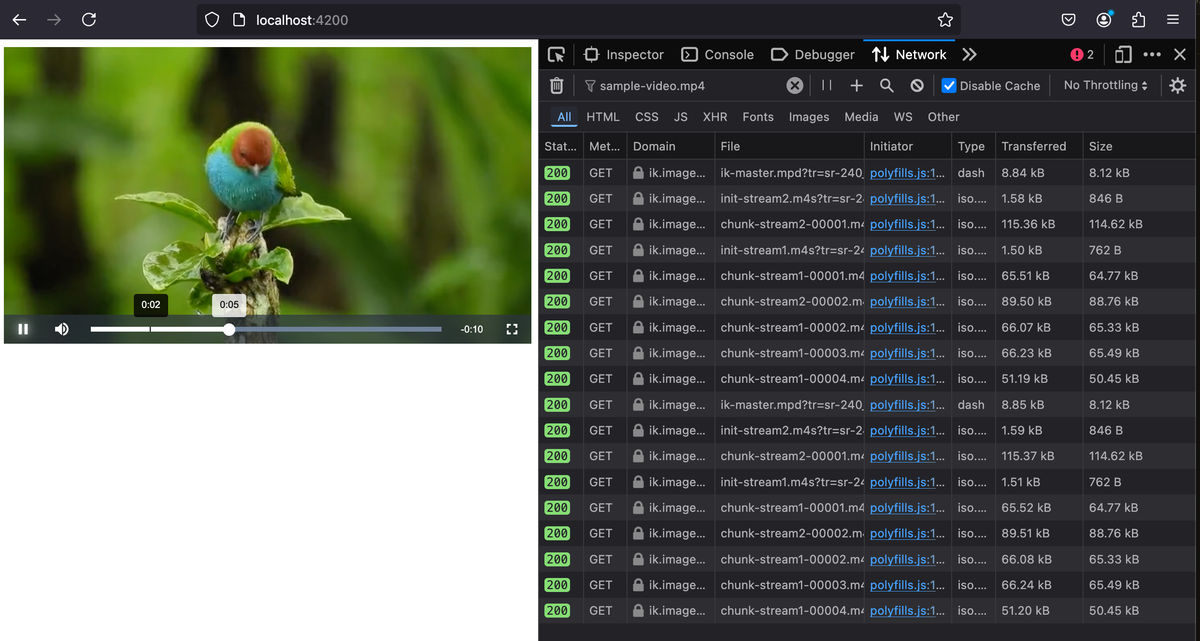The width and height of the screenshot is (1200, 641).
Task: Open the No Throttling dropdown
Action: tap(1104, 85)
